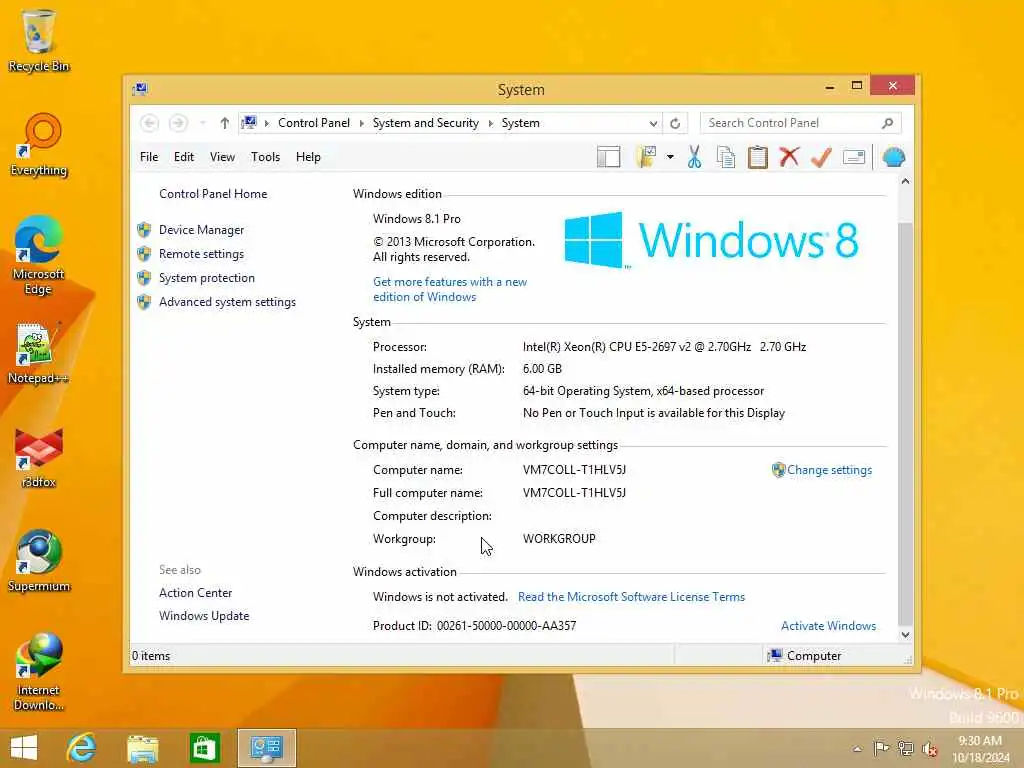The height and width of the screenshot is (768, 1024).
Task: Click the Forward navigation arrow
Action: (x=178, y=123)
